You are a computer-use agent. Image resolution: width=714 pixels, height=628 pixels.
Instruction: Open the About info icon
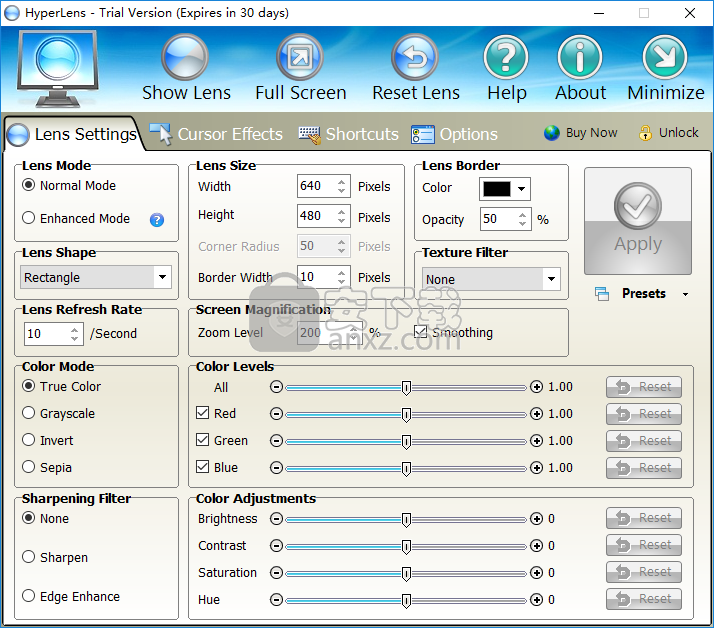(580, 57)
